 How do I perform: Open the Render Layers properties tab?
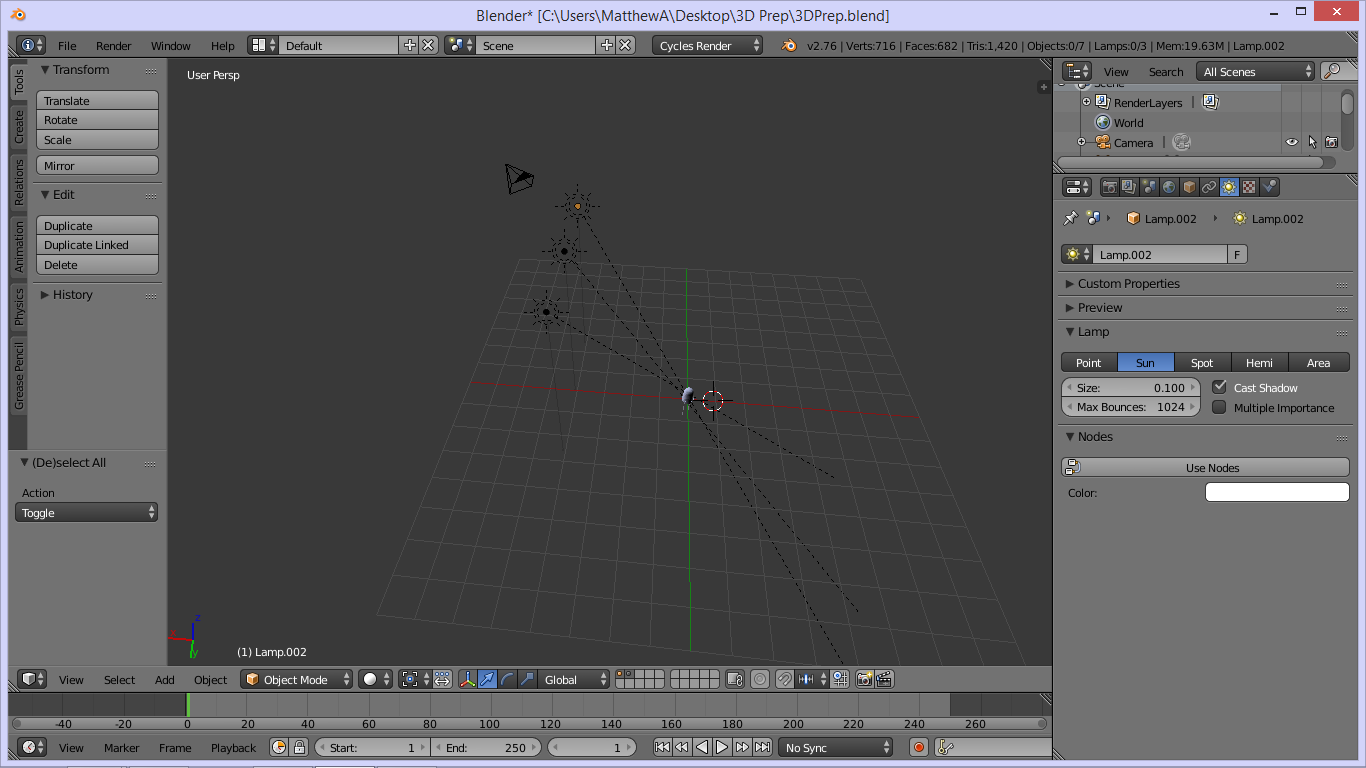tap(1129, 187)
